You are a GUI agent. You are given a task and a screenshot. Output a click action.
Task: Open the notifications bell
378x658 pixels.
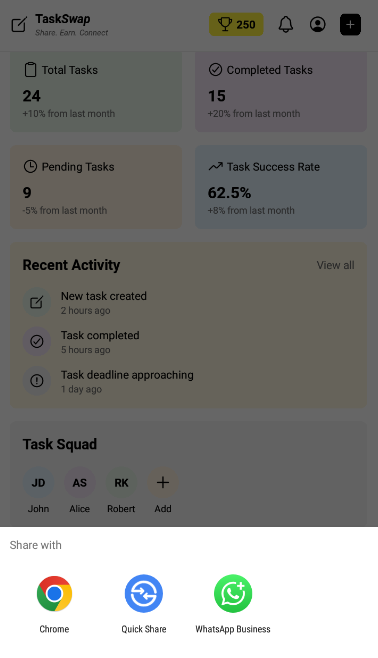click(x=286, y=24)
